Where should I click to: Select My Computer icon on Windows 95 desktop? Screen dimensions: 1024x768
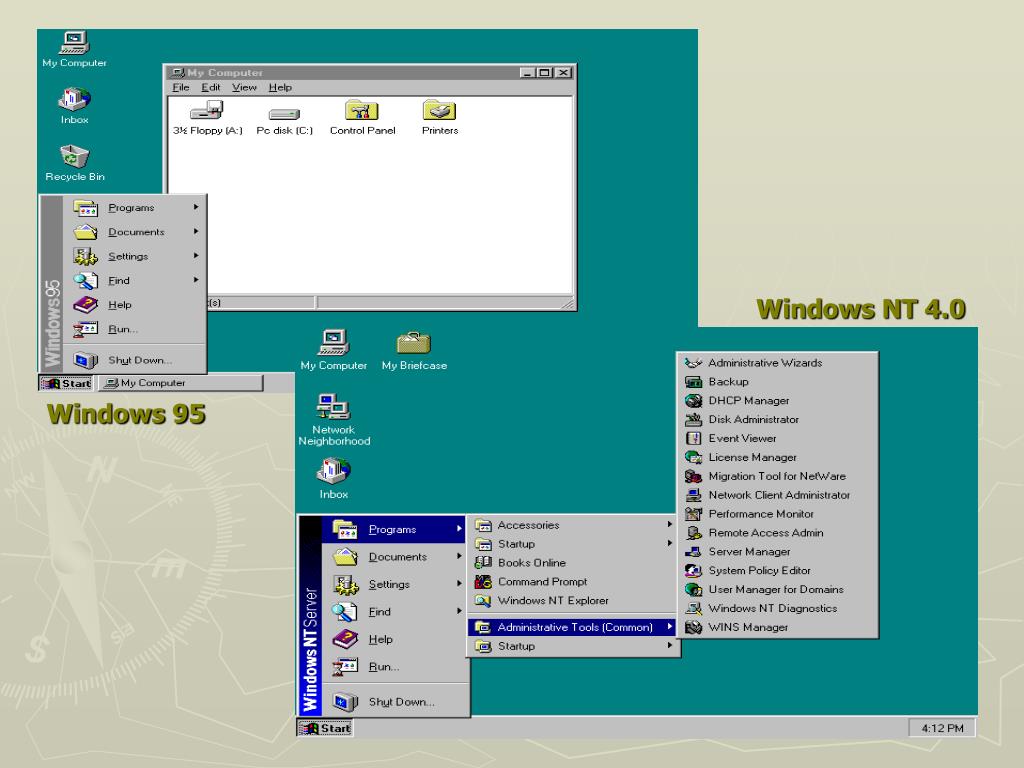[74, 50]
